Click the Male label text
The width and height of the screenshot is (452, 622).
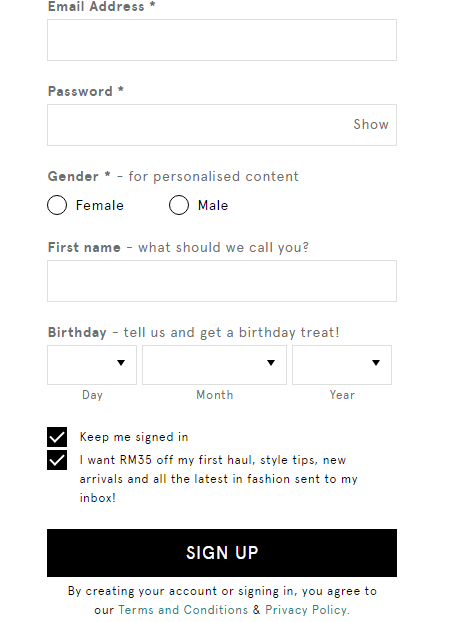pyautogui.click(x=213, y=205)
